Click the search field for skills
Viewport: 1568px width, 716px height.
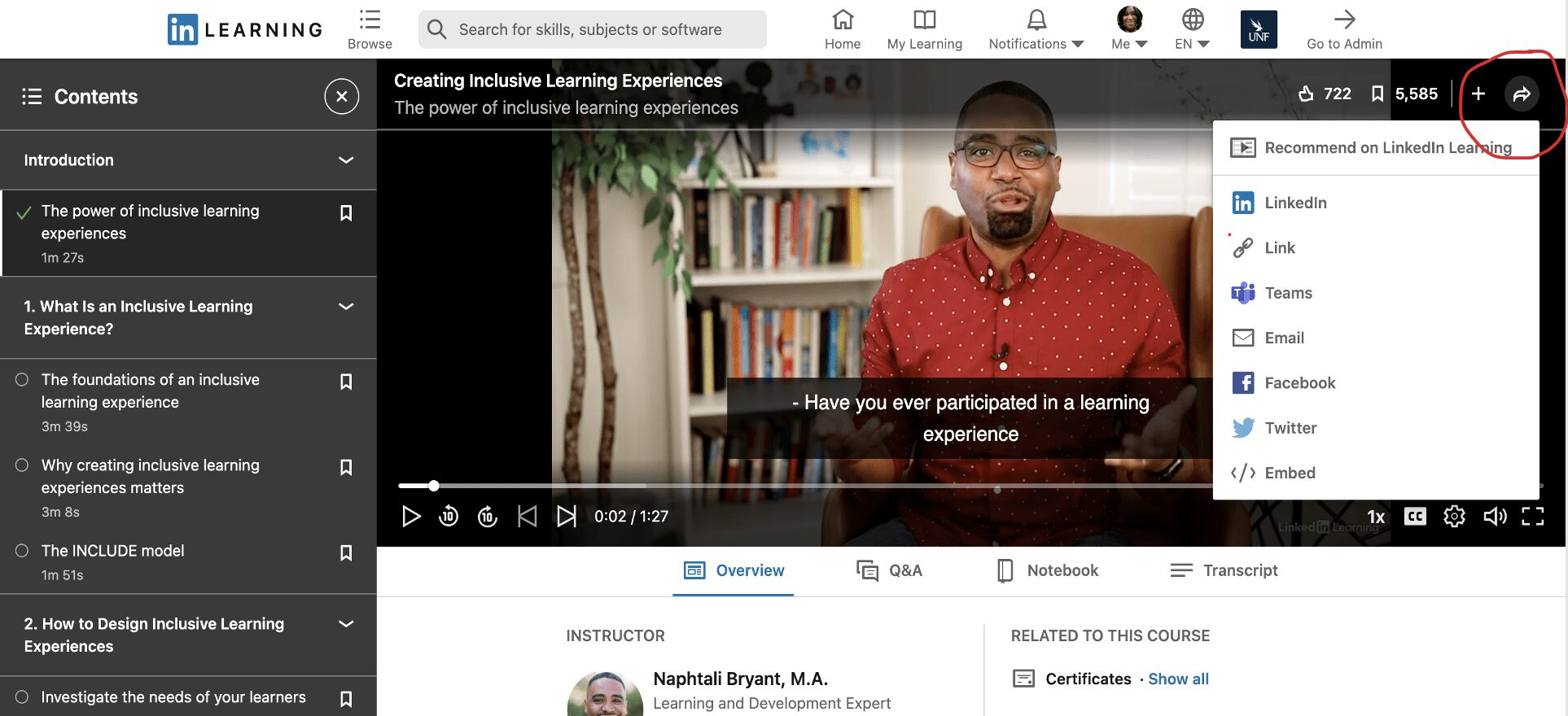pyautogui.click(x=593, y=29)
